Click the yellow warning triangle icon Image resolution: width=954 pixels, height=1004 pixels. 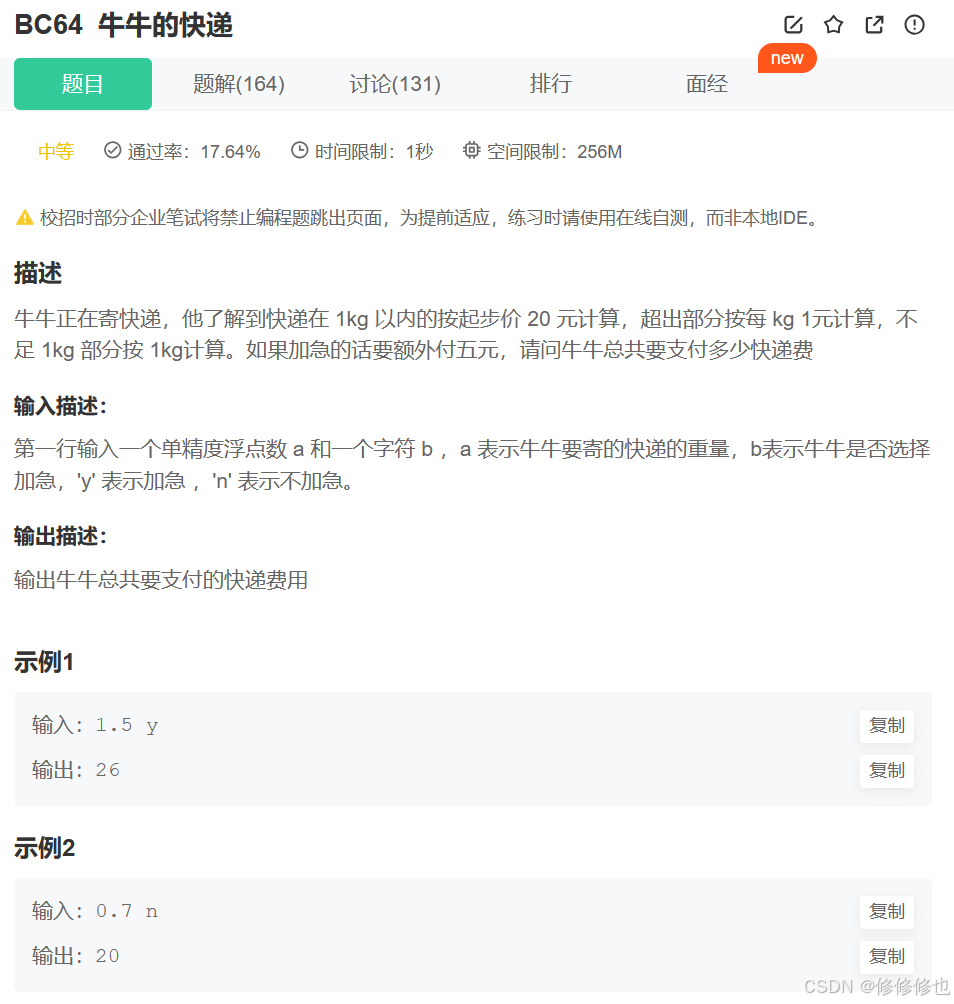pos(24,216)
